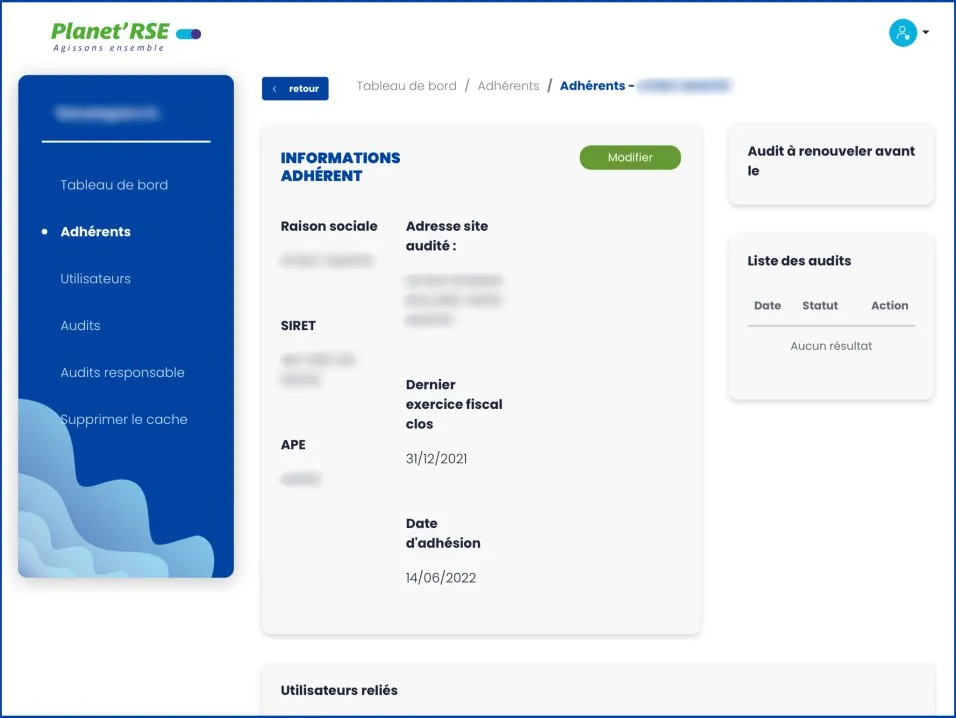Click the blue pill icon beside the logo

[x=189, y=34]
